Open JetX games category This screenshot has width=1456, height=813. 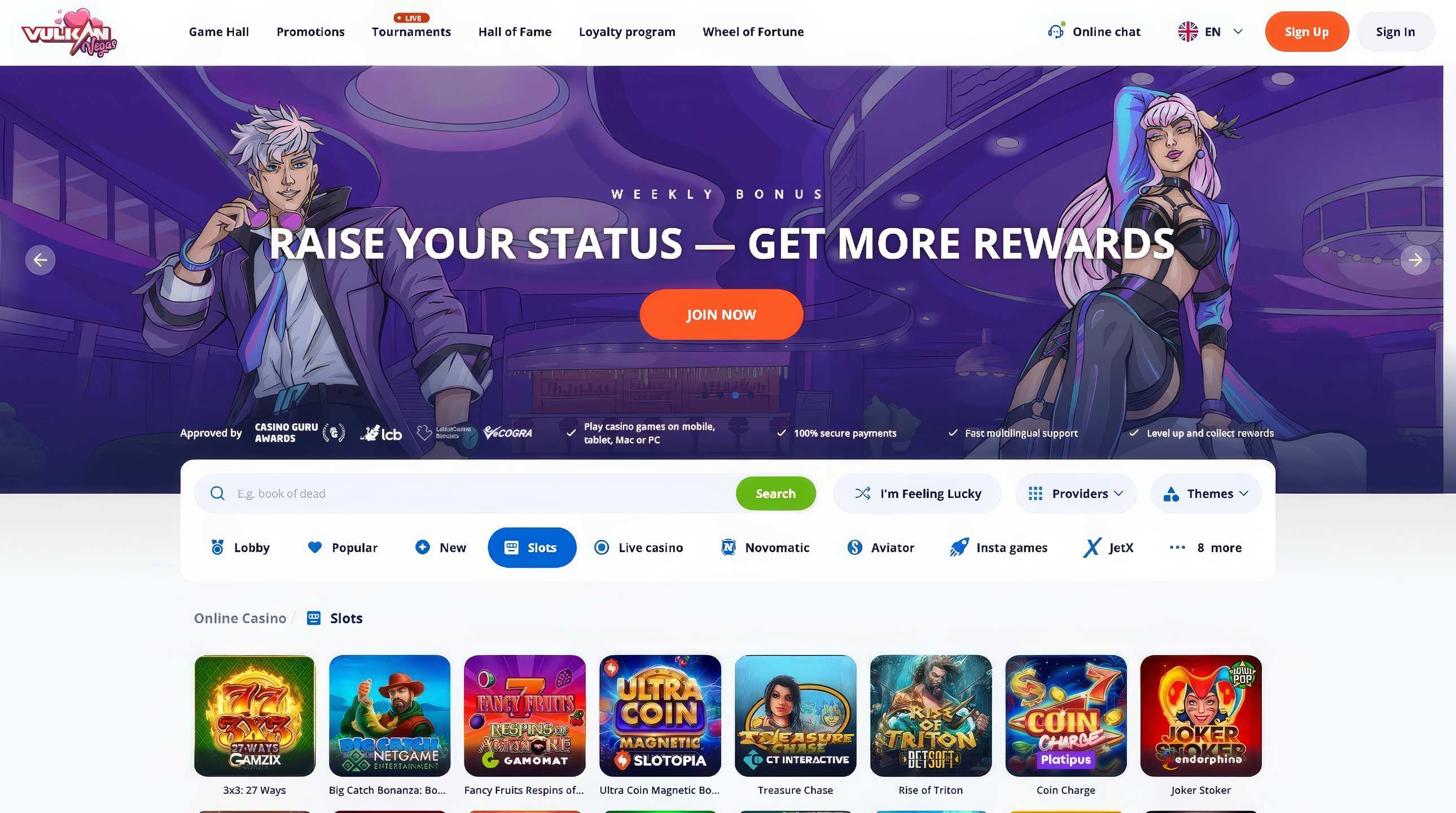tap(1108, 547)
